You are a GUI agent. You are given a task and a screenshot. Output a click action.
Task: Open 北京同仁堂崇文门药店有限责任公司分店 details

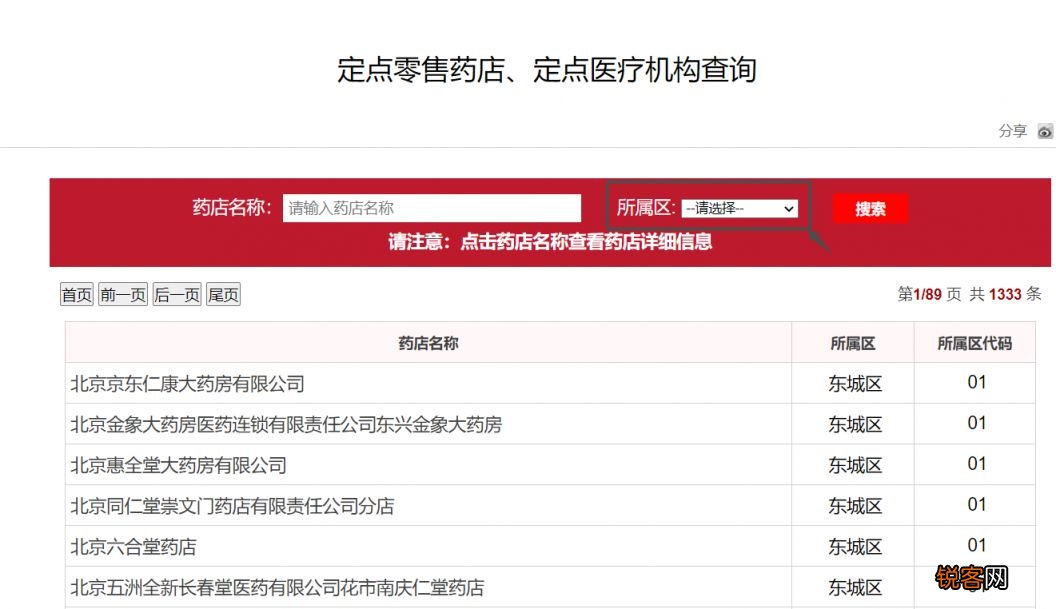pyautogui.click(x=232, y=506)
